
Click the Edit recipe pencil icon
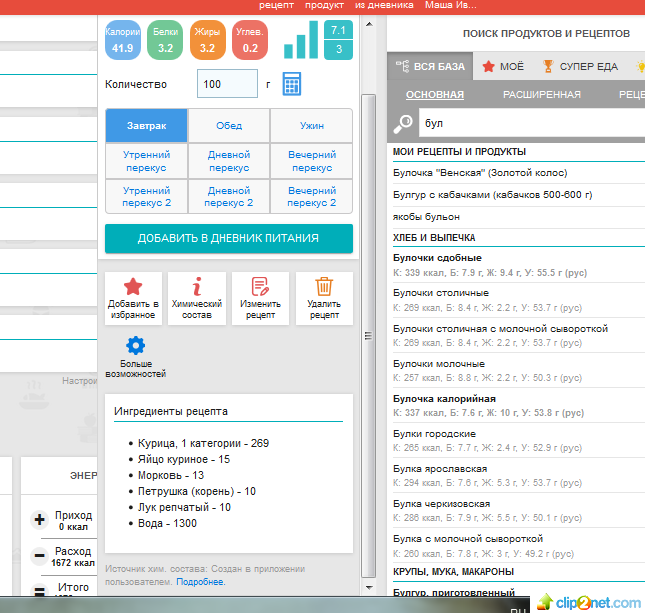[x=261, y=287]
